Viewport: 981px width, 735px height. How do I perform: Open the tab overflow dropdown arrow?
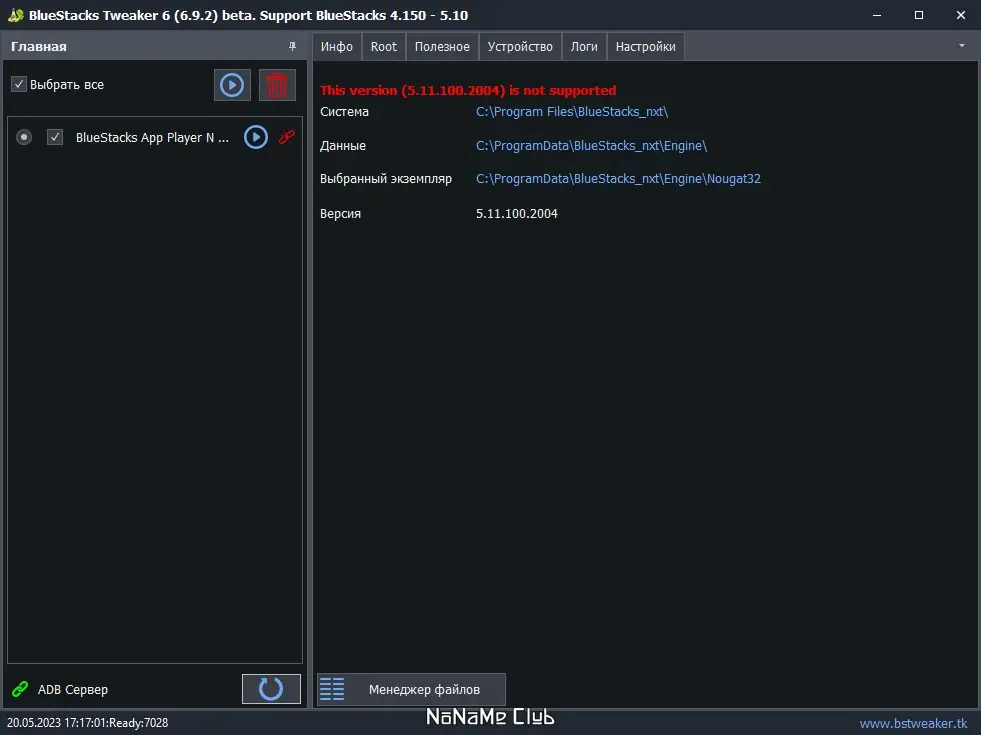click(962, 46)
